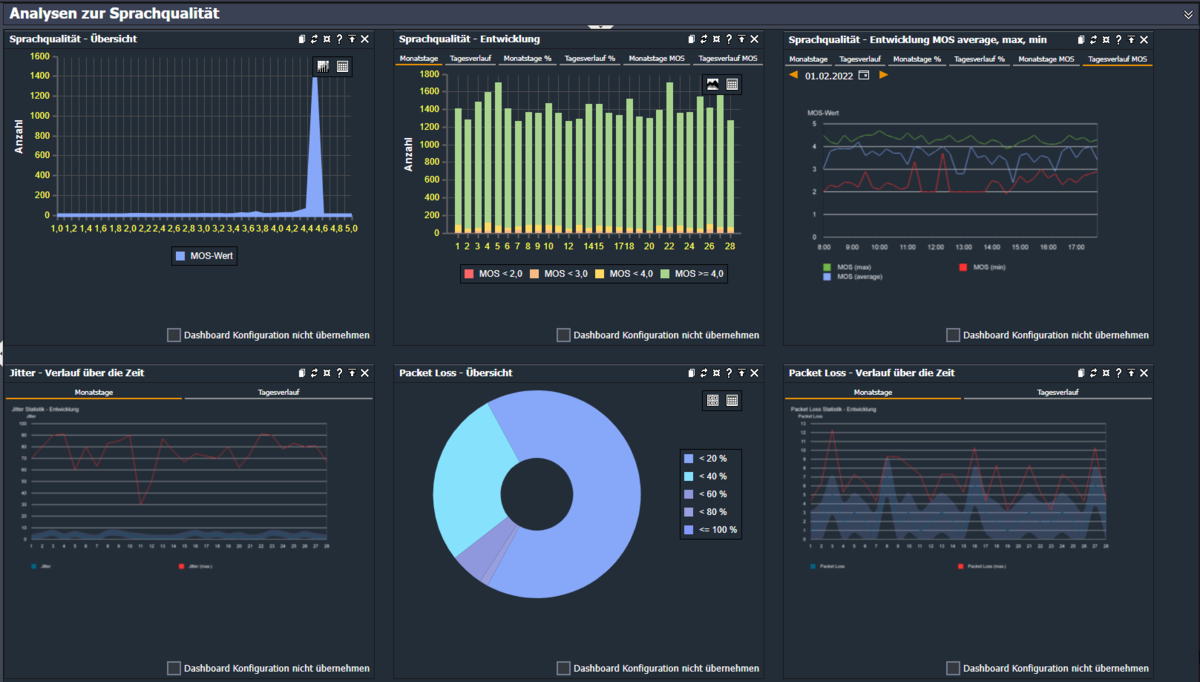The width and height of the screenshot is (1200, 682).
Task: Open table view in Packet Loss - Übersicht
Action: pyautogui.click(x=732, y=400)
